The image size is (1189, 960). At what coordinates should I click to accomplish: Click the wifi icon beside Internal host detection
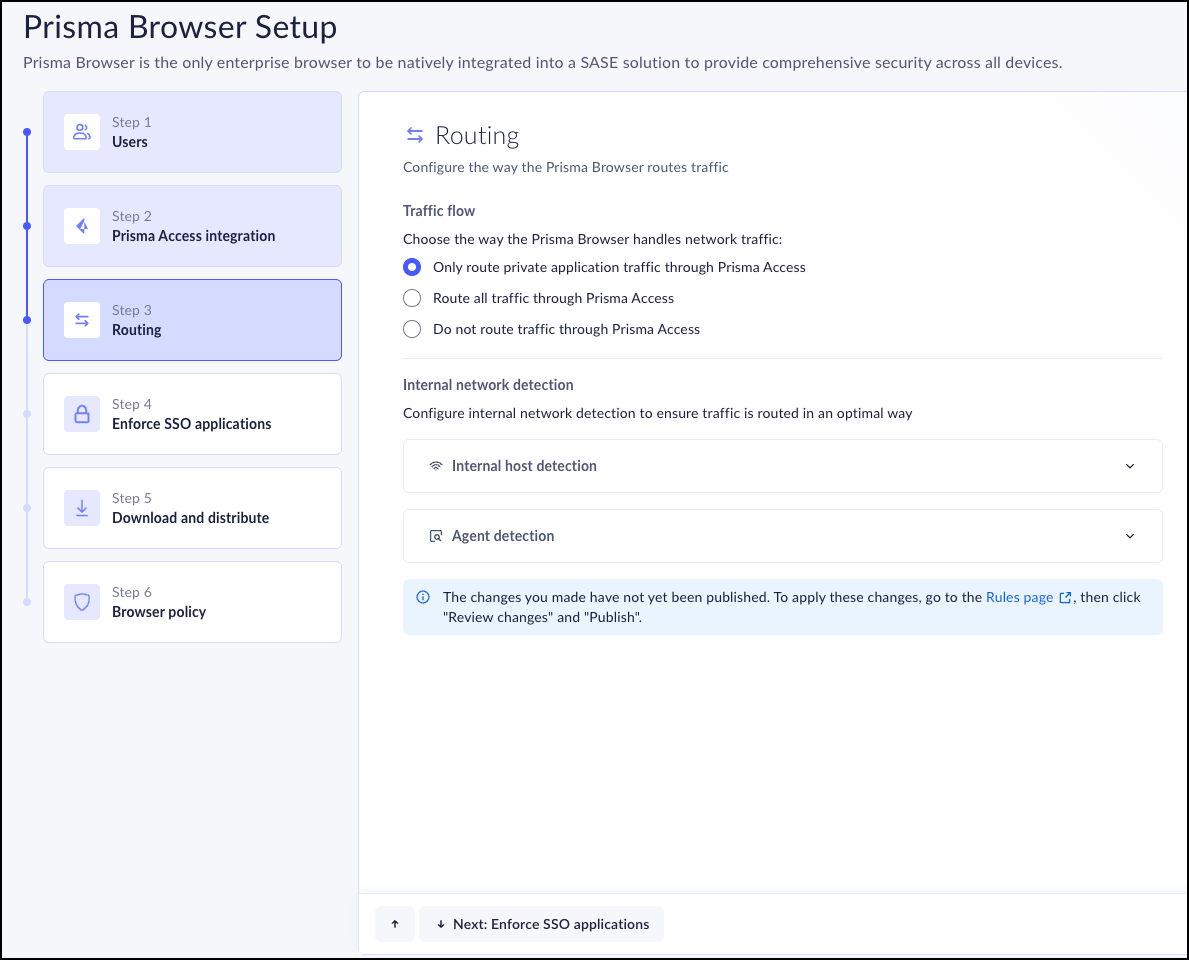(x=436, y=466)
